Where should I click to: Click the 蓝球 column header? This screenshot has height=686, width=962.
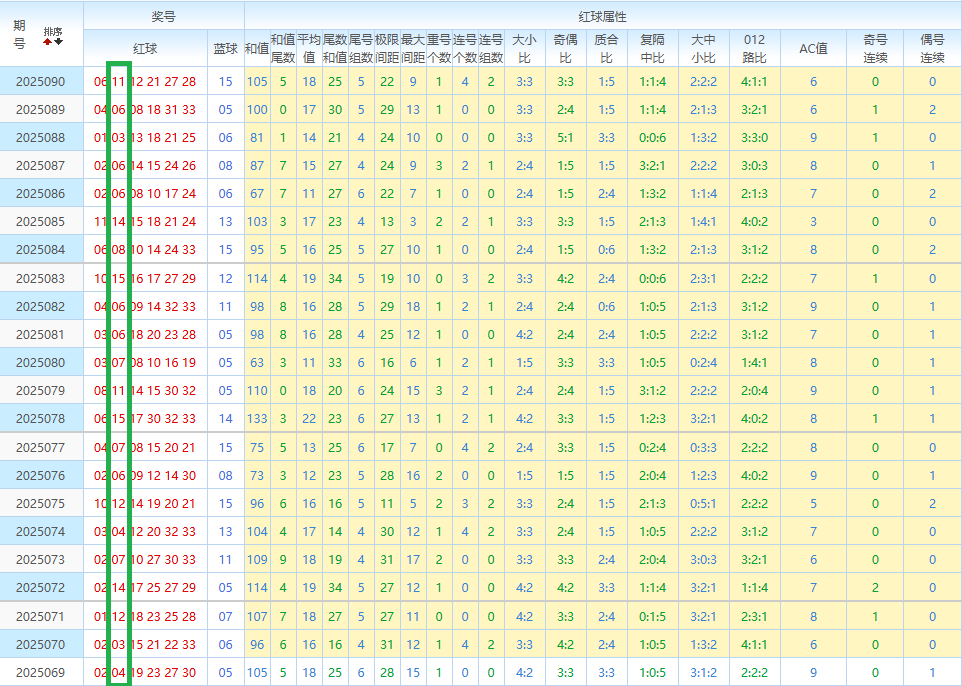click(226, 48)
